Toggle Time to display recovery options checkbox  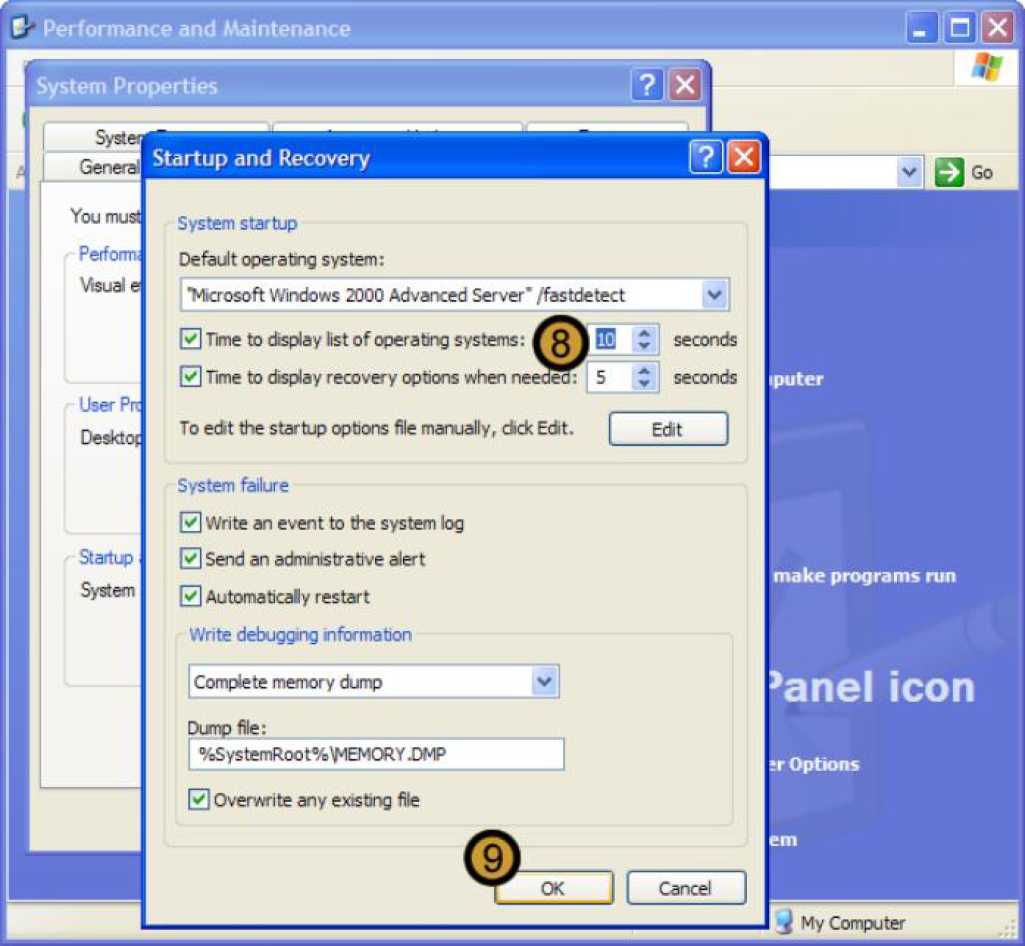[x=190, y=377]
